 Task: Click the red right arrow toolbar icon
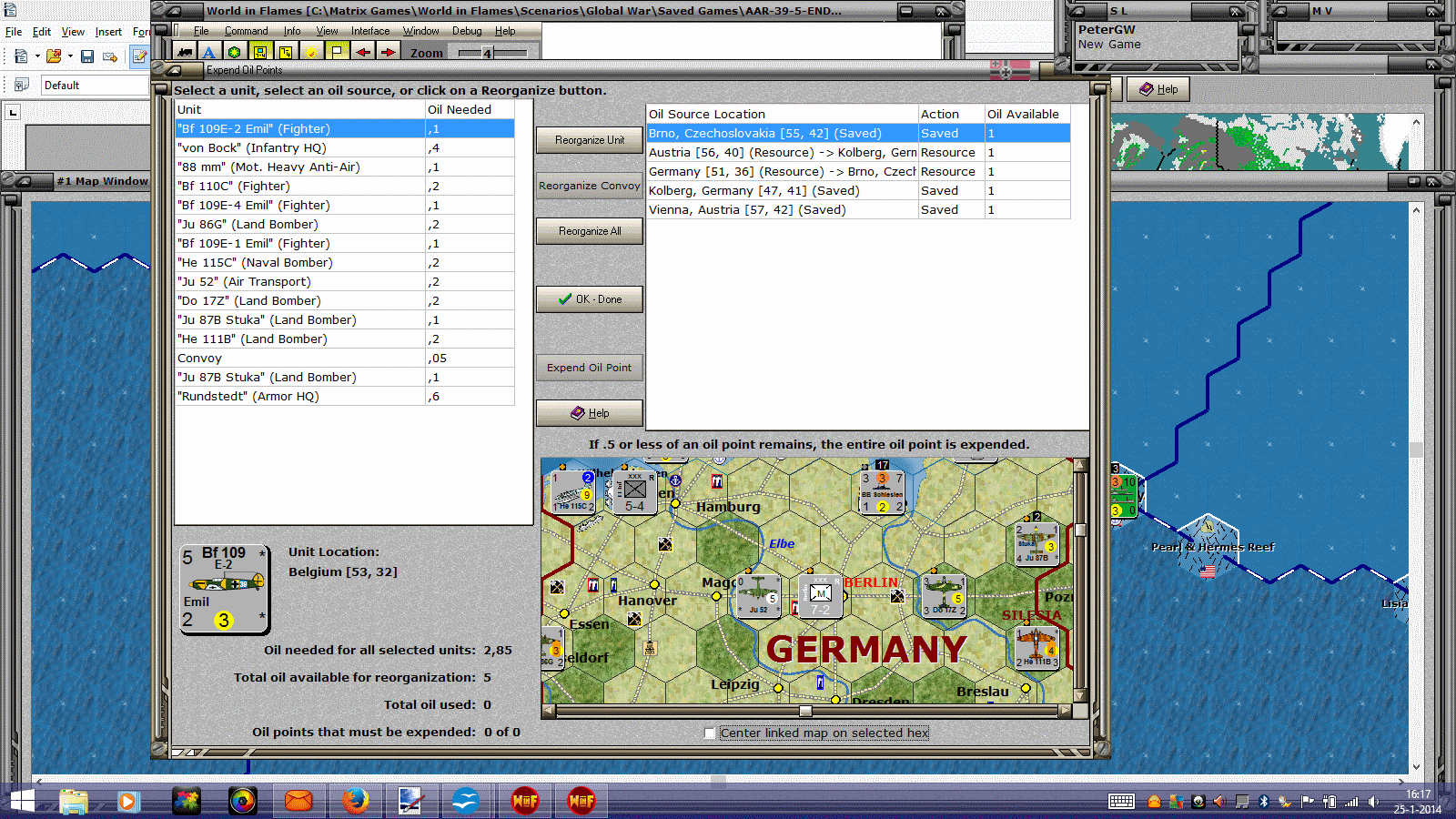pyautogui.click(x=388, y=53)
